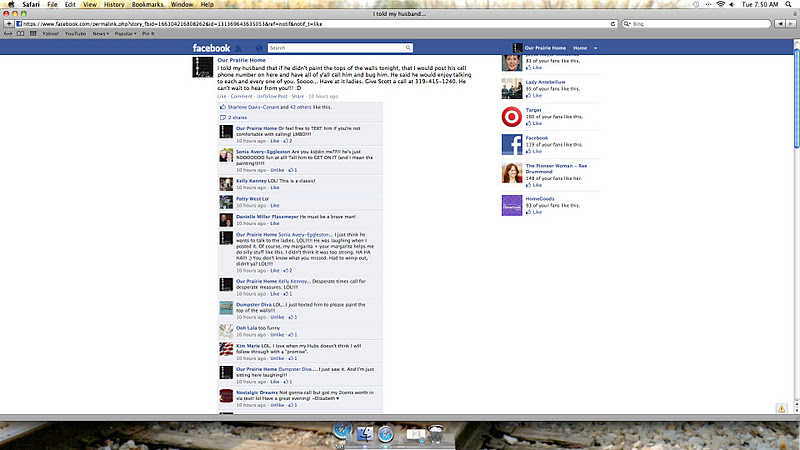Click the forward arrow beside the Bing field
This screenshot has height=450, width=800.
790,23
